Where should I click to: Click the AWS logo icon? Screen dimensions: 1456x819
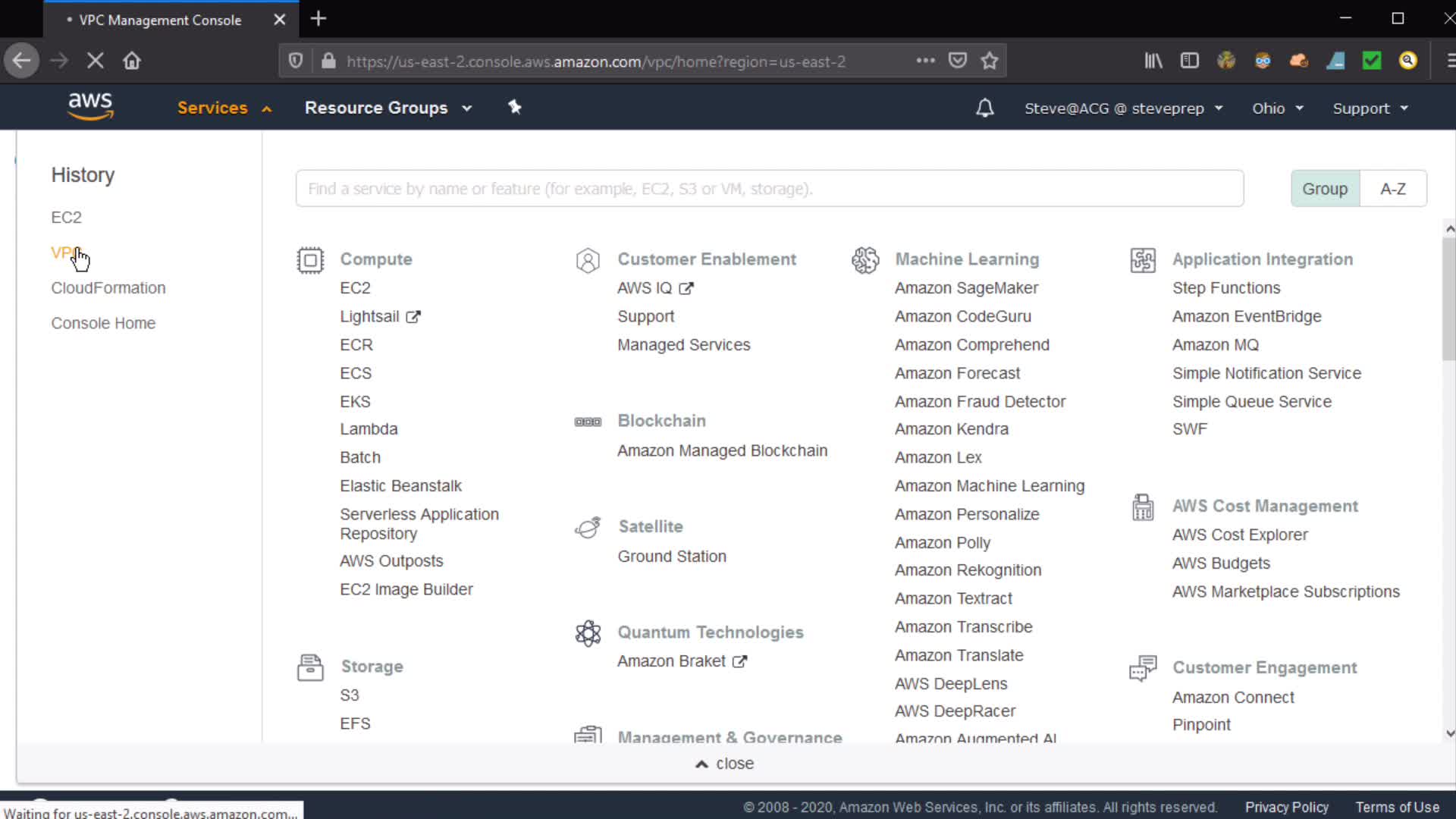click(x=90, y=107)
